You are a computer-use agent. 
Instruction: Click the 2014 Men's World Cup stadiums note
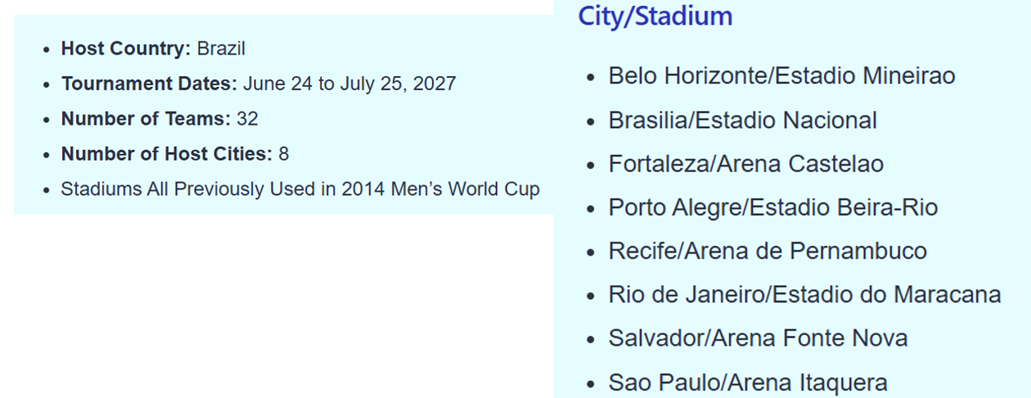click(x=300, y=189)
